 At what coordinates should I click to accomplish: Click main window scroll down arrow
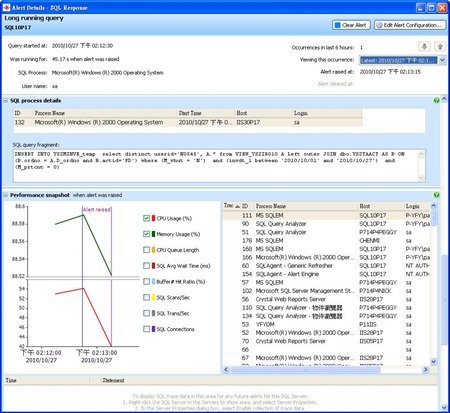444,407
